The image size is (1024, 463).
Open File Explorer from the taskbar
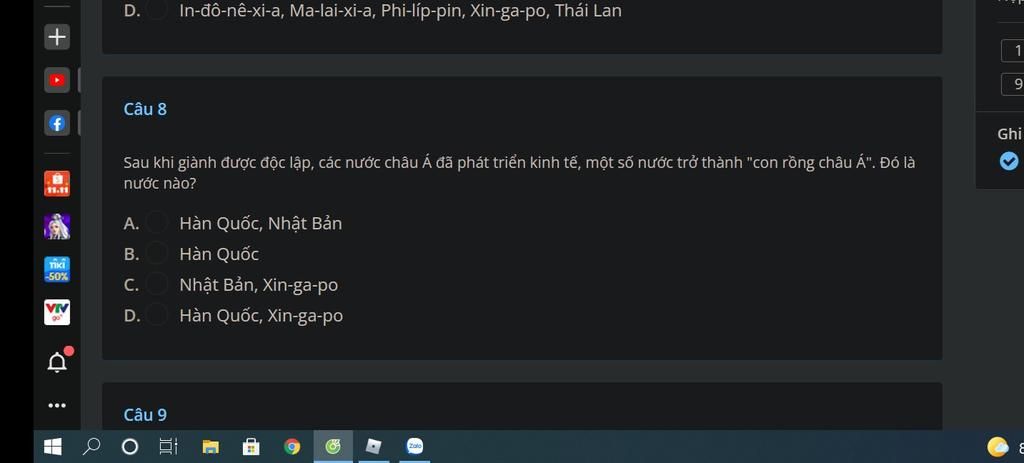tap(210, 447)
